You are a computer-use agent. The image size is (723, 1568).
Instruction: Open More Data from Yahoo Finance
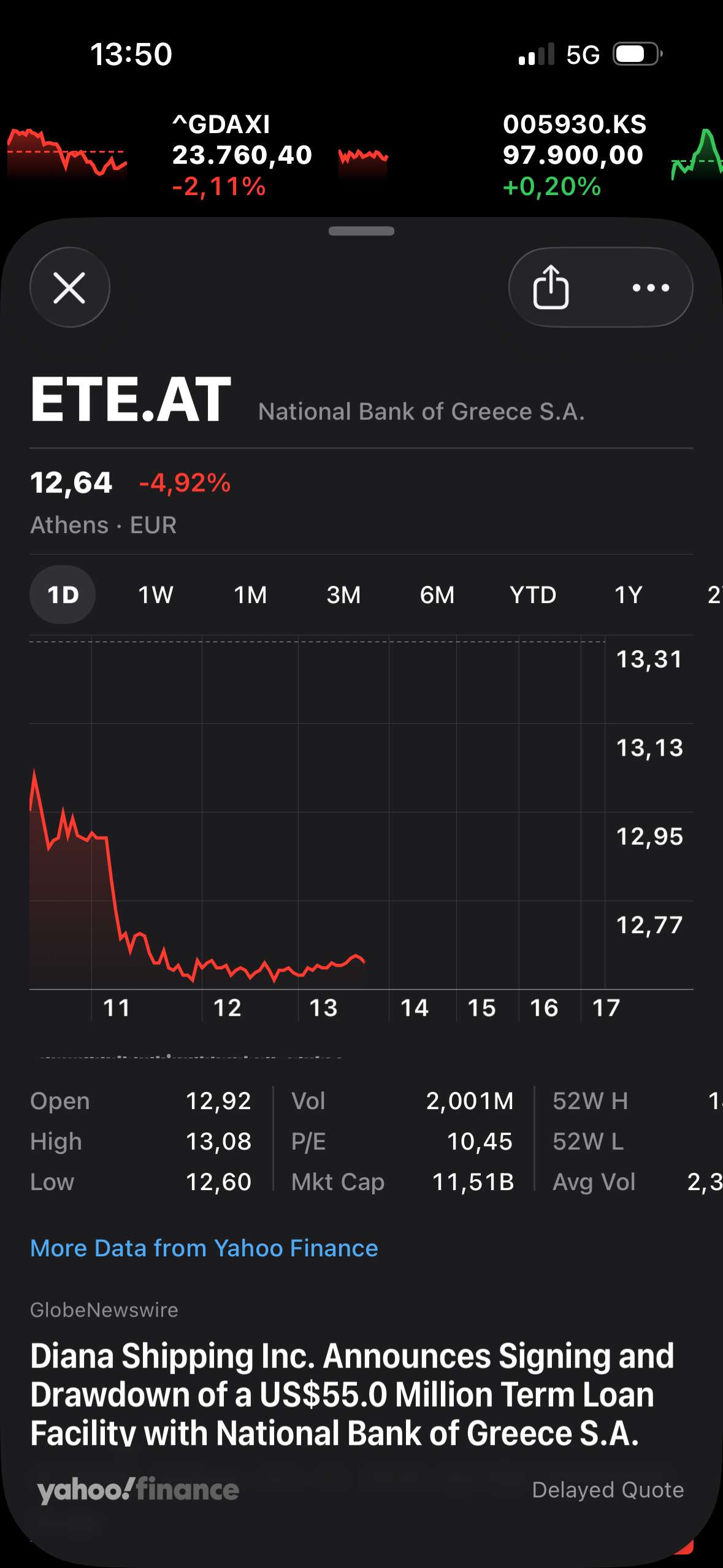coord(204,1248)
